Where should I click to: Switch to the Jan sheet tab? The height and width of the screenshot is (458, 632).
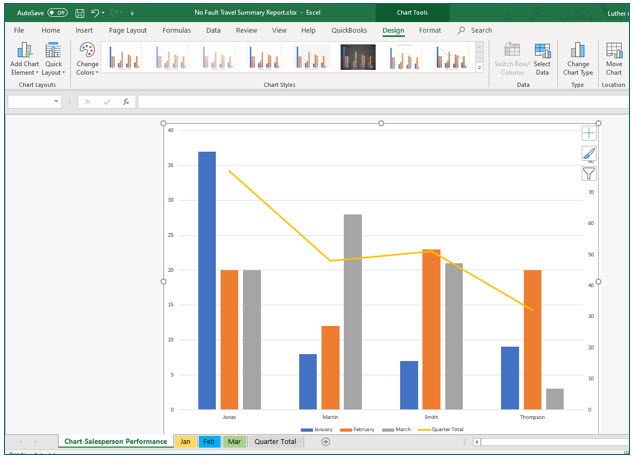185,441
